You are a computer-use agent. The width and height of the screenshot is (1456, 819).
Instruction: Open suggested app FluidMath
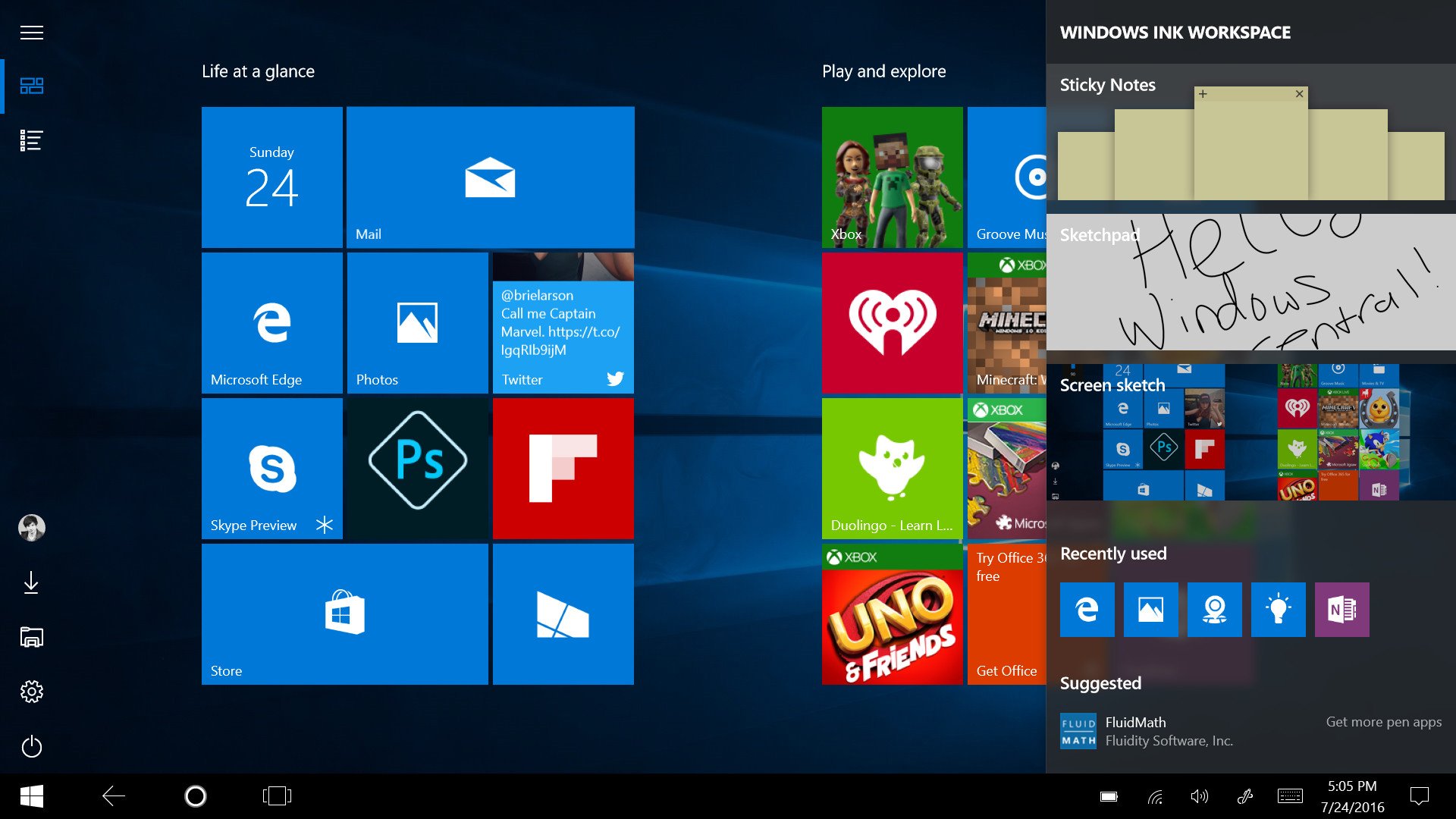click(x=1147, y=731)
